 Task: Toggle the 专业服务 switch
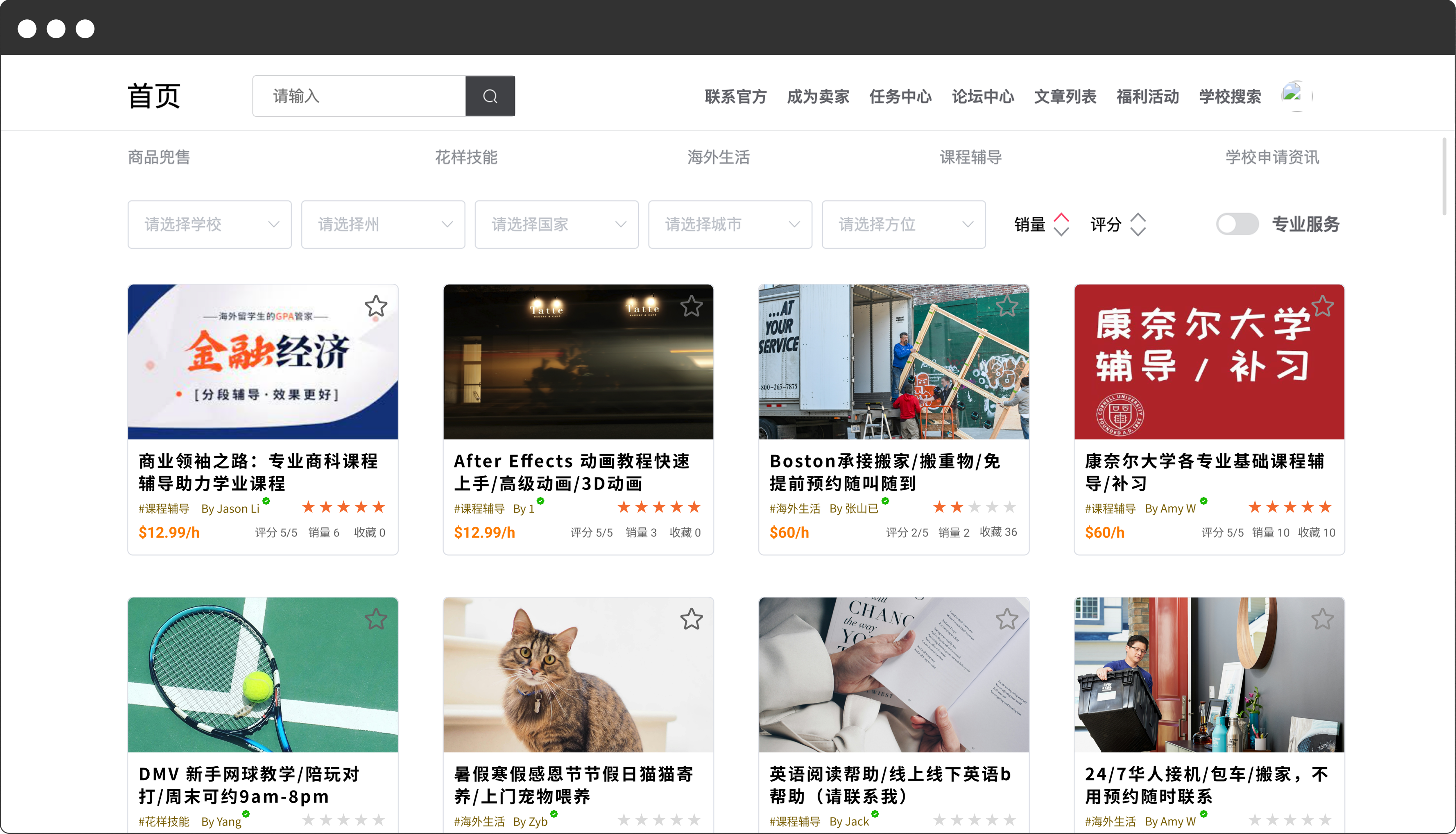[1237, 224]
